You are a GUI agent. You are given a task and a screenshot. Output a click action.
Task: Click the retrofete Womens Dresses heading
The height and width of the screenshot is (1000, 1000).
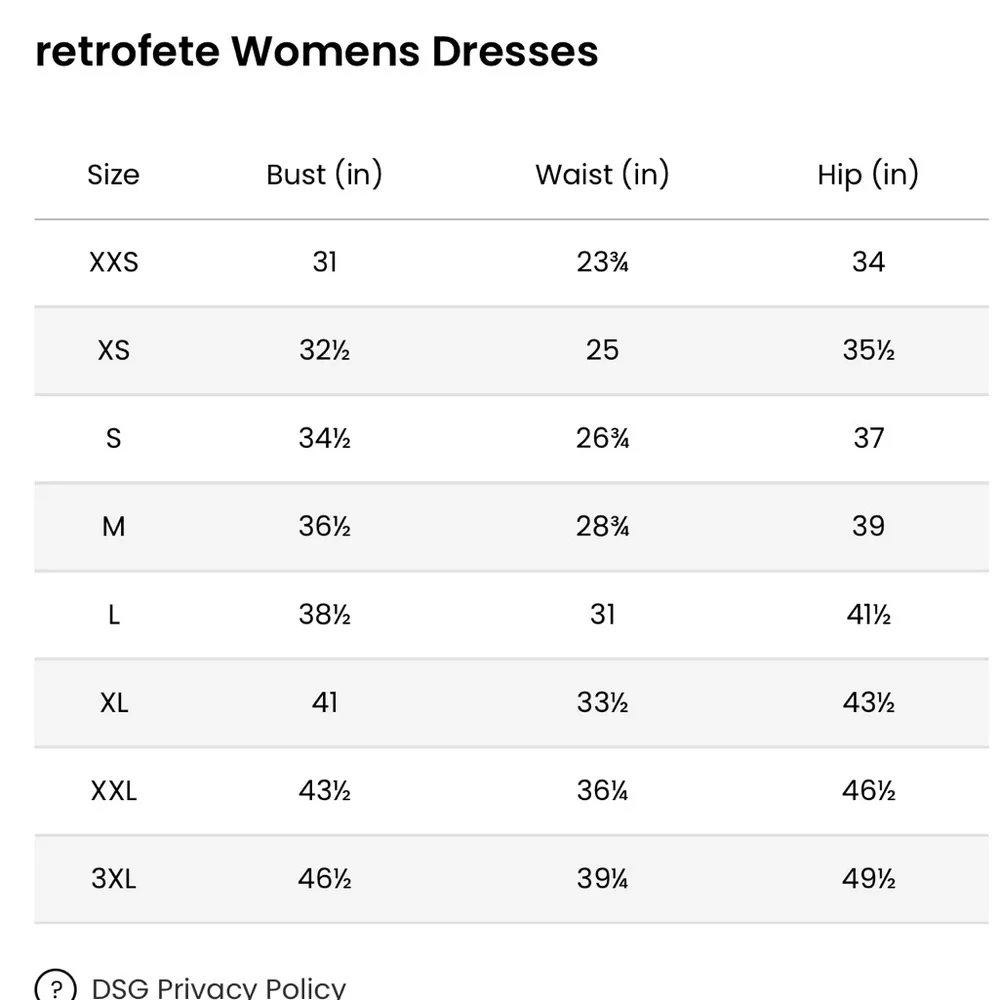[316, 52]
